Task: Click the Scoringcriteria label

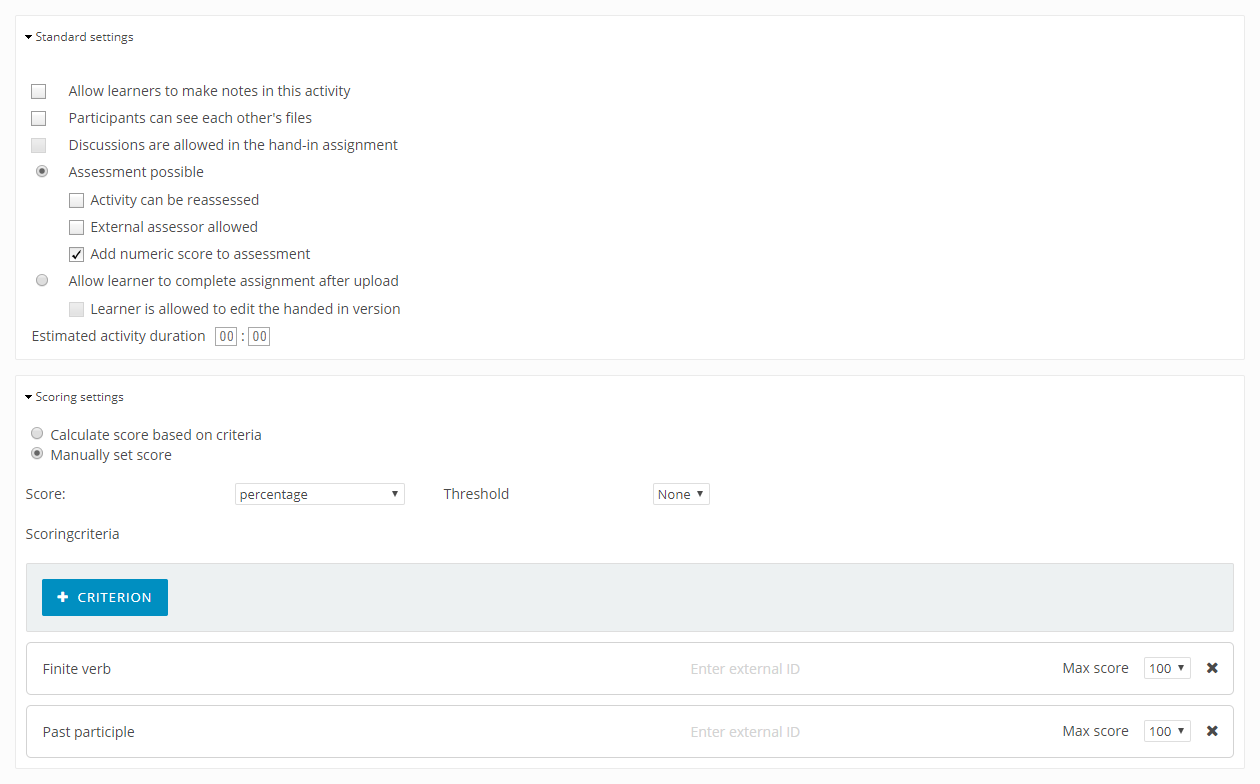Action: pyautogui.click(x=73, y=534)
